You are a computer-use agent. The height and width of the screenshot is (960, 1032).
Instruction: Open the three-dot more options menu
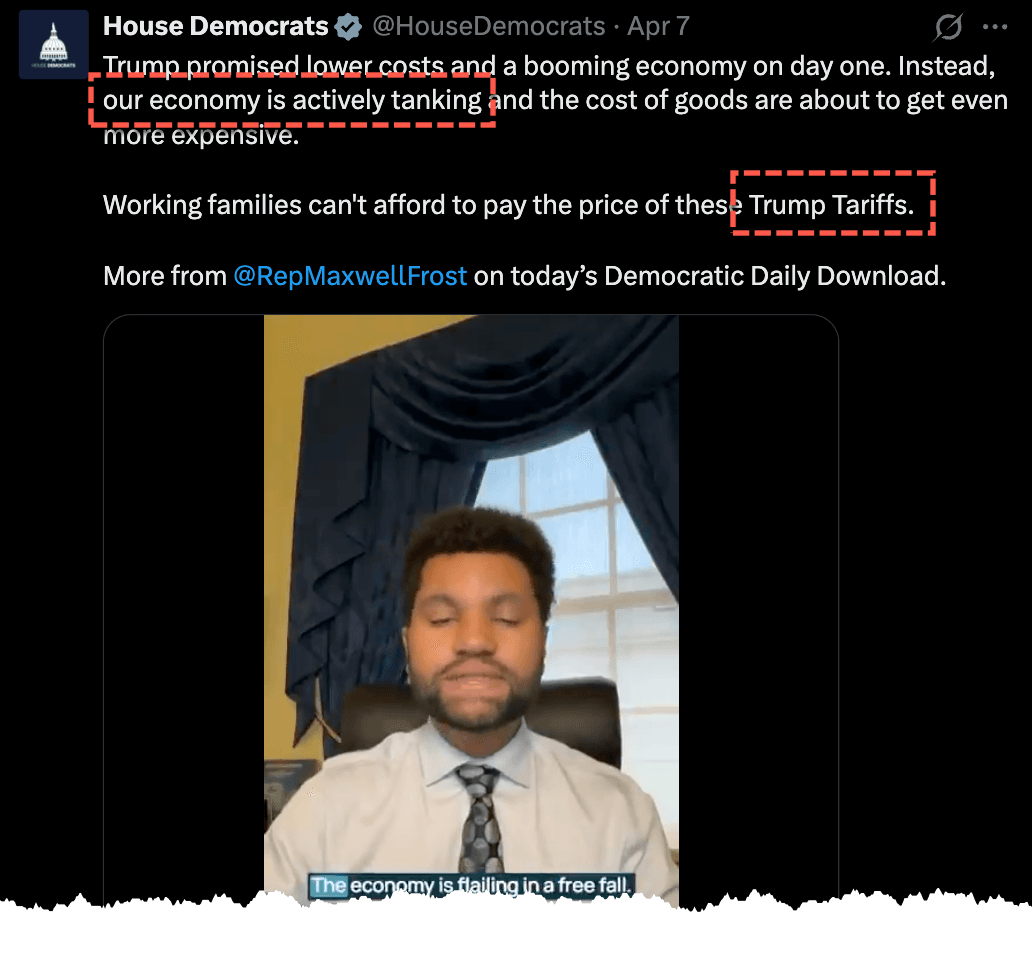[x=994, y=27]
